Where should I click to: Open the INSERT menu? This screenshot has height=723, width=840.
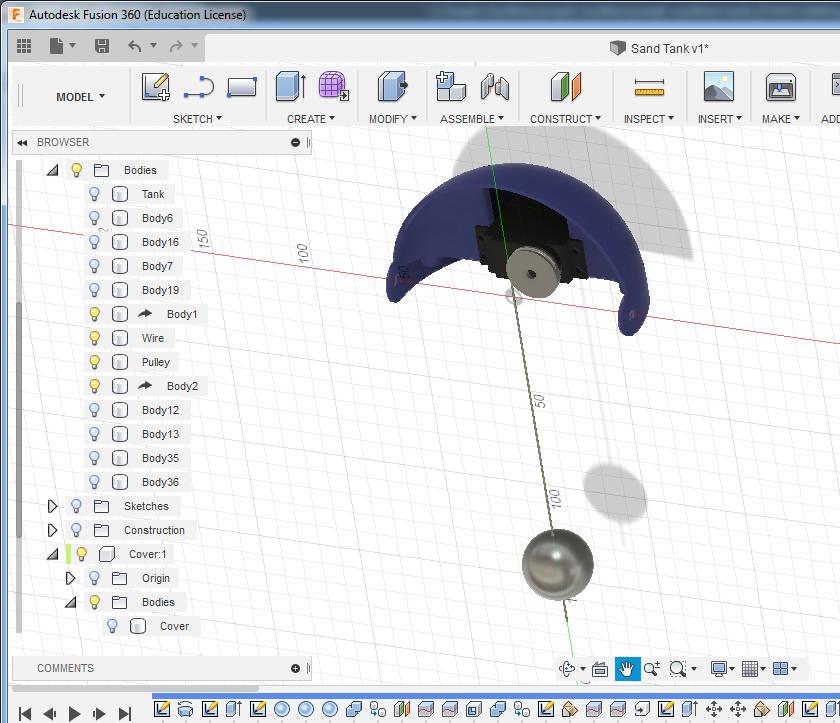point(719,119)
